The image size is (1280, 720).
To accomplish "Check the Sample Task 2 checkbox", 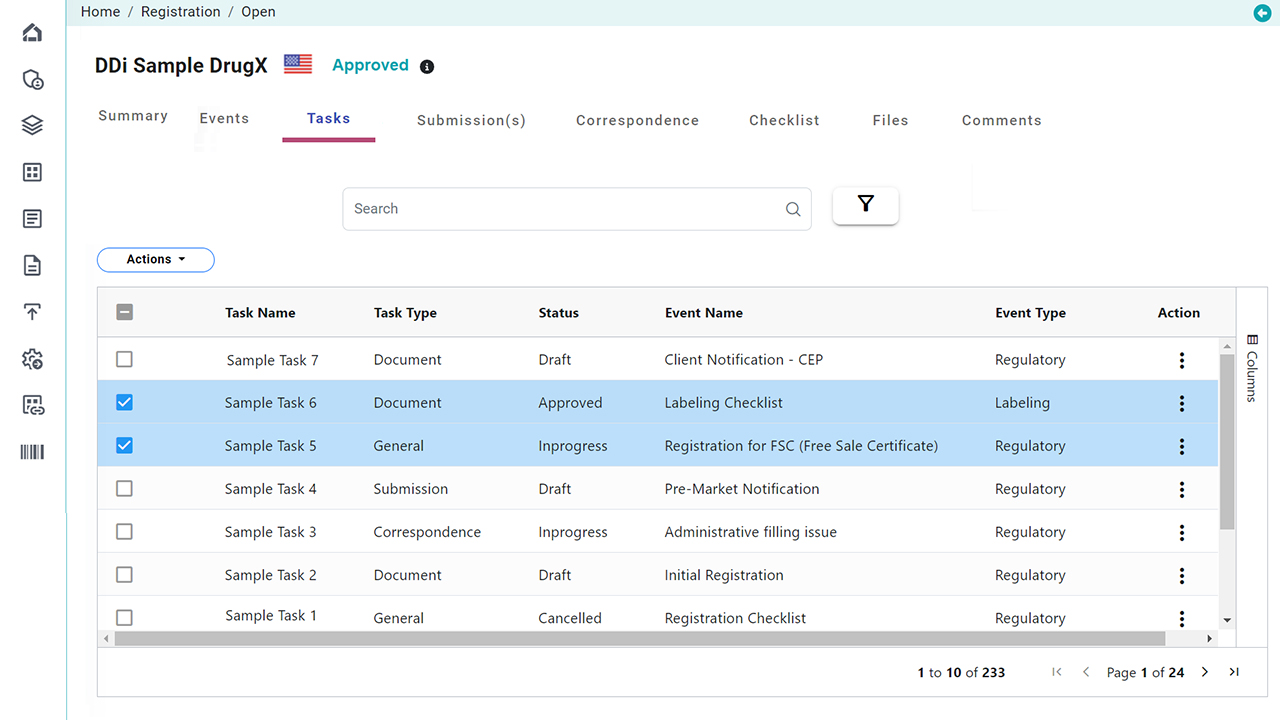I will 124,574.
